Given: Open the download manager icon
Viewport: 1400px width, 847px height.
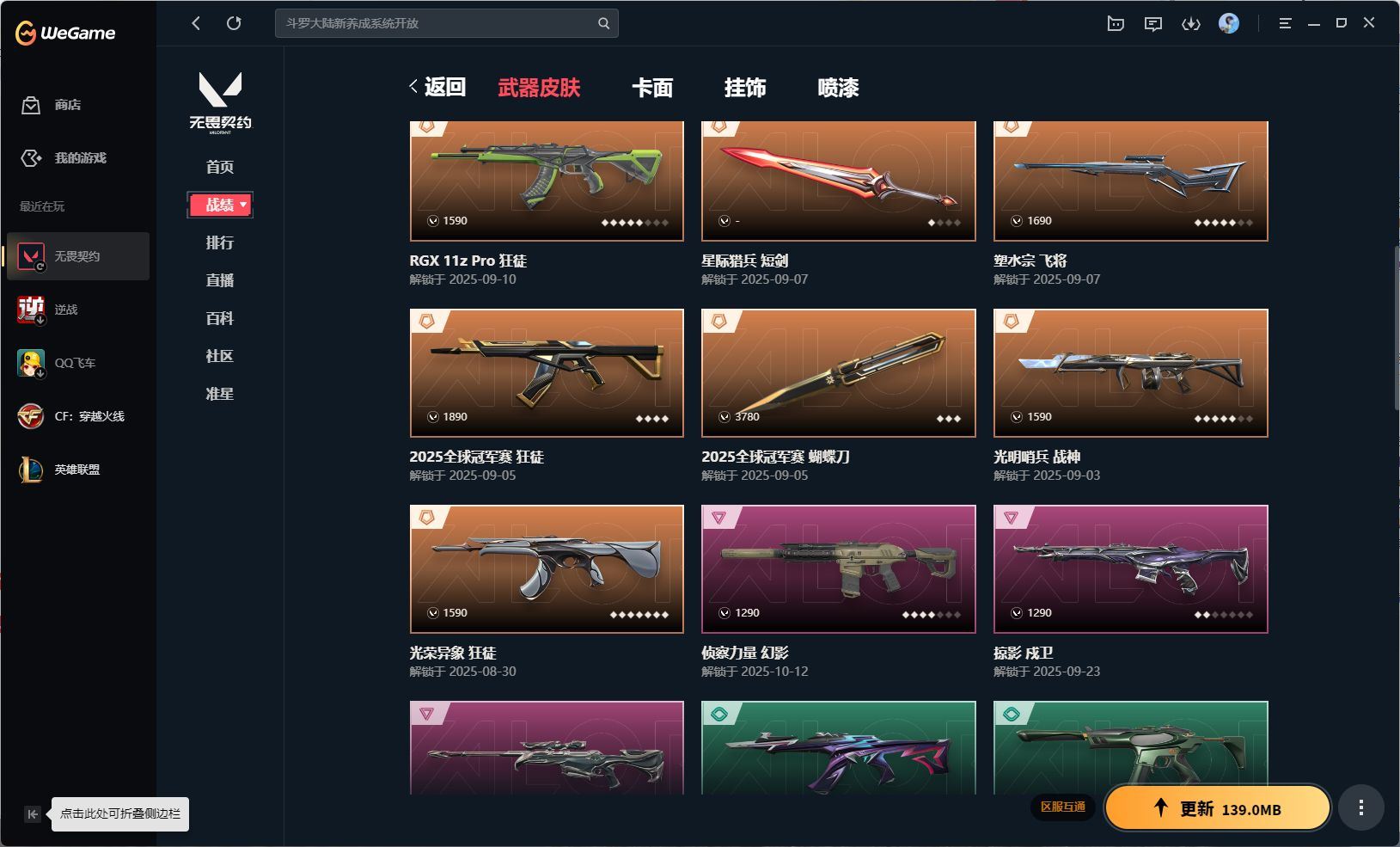Looking at the screenshot, I should pyautogui.click(x=1191, y=24).
